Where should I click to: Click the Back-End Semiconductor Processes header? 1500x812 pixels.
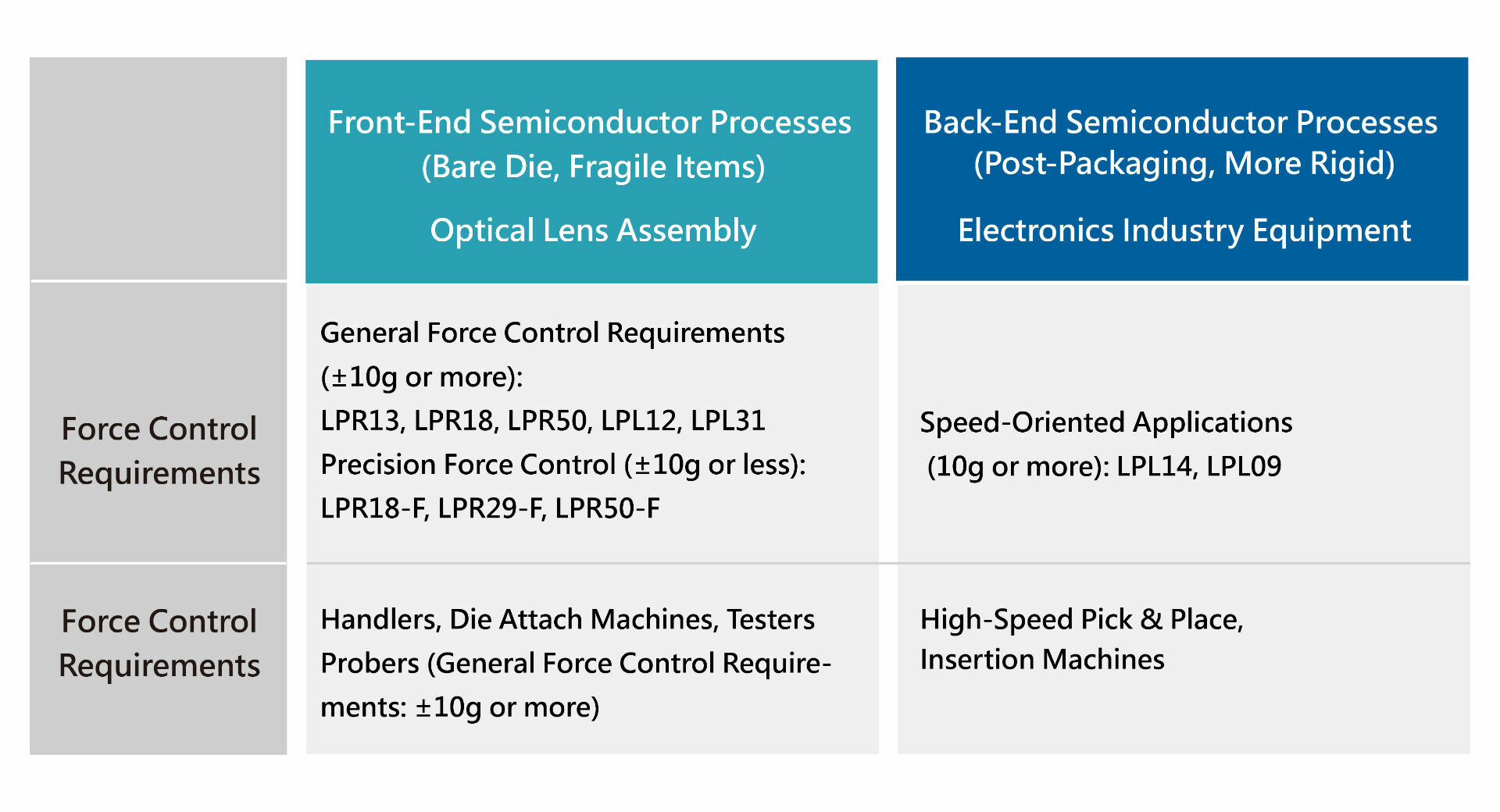tap(1180, 123)
